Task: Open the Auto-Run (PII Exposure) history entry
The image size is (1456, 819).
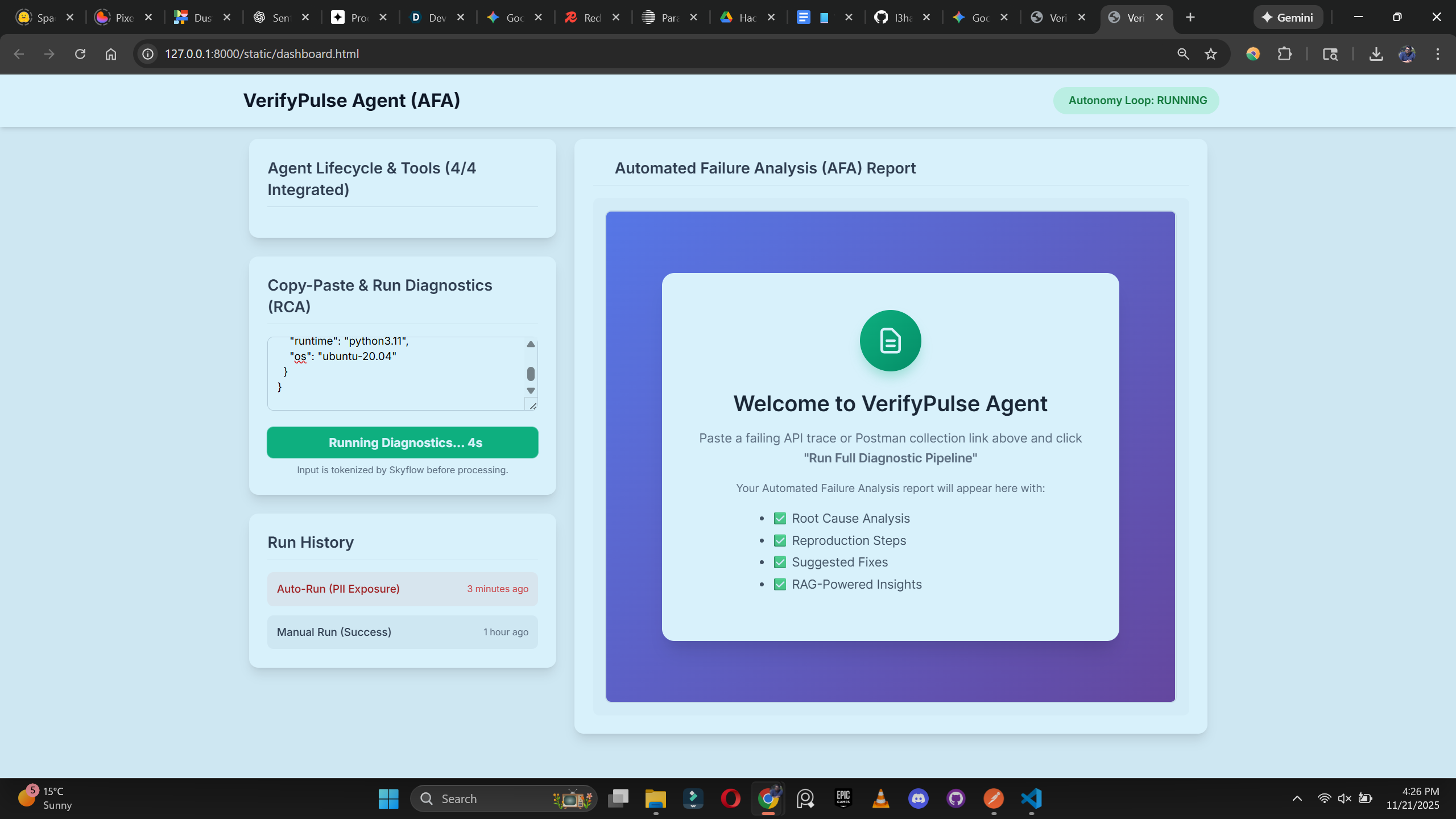Action: pyautogui.click(x=402, y=589)
